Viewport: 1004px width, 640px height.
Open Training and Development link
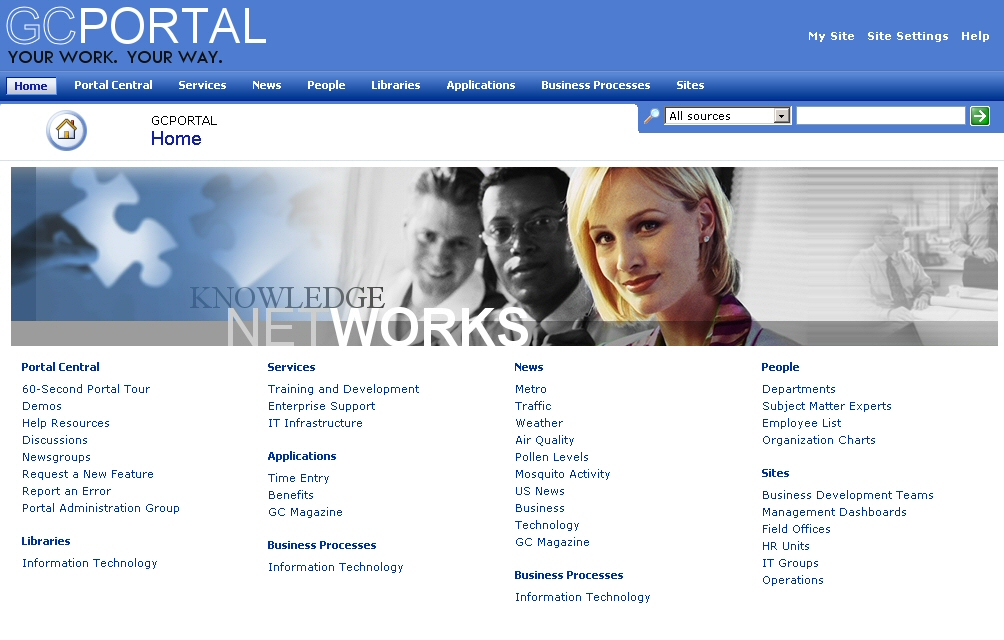[343, 389]
